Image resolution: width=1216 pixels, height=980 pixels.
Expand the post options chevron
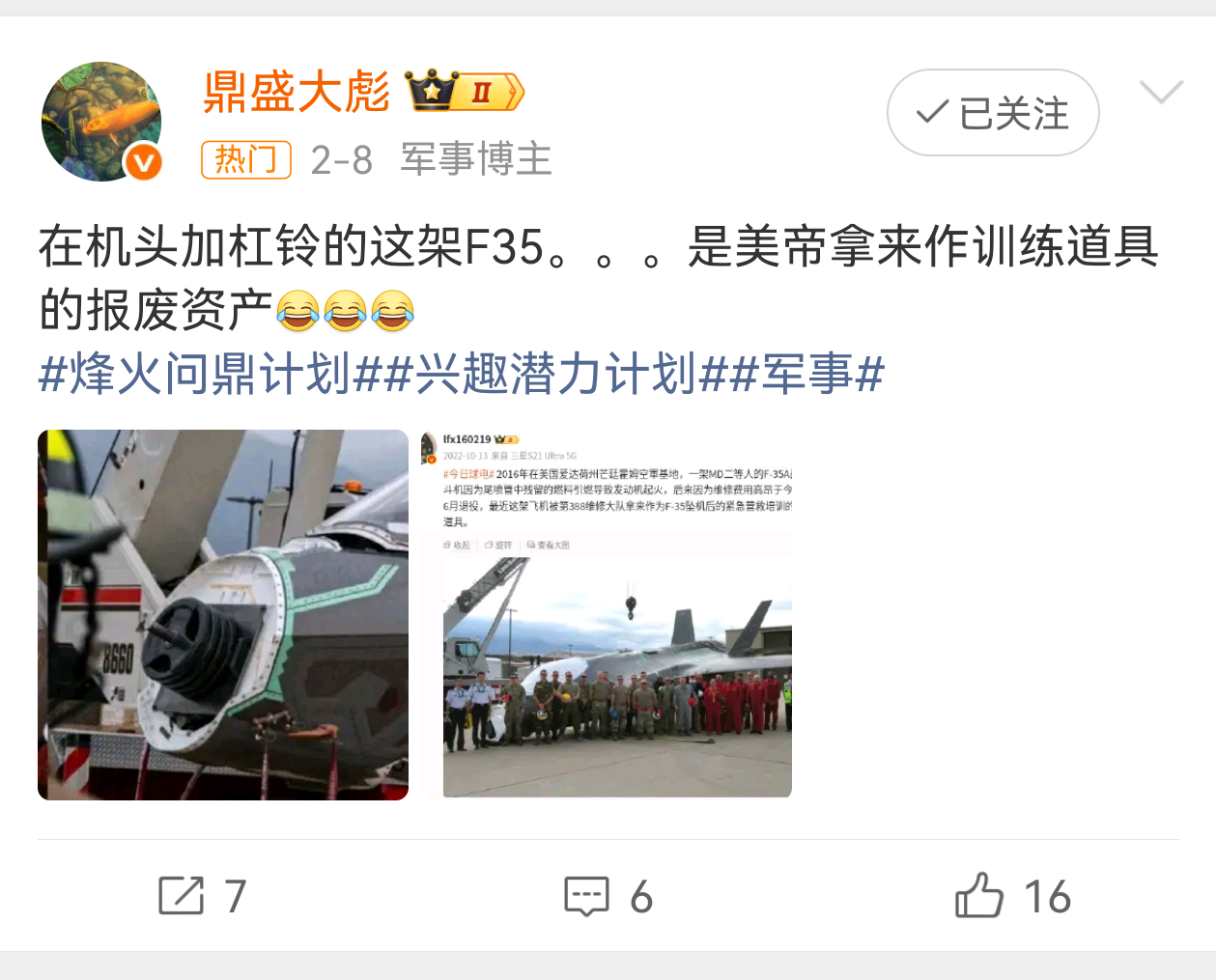(x=1161, y=92)
